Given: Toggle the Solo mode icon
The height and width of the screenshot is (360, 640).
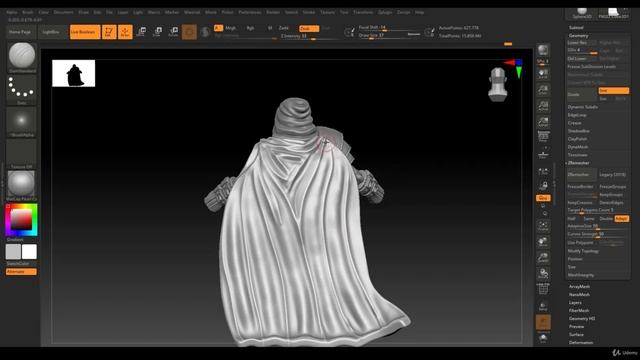Looking at the screenshot, I should [x=543, y=339].
